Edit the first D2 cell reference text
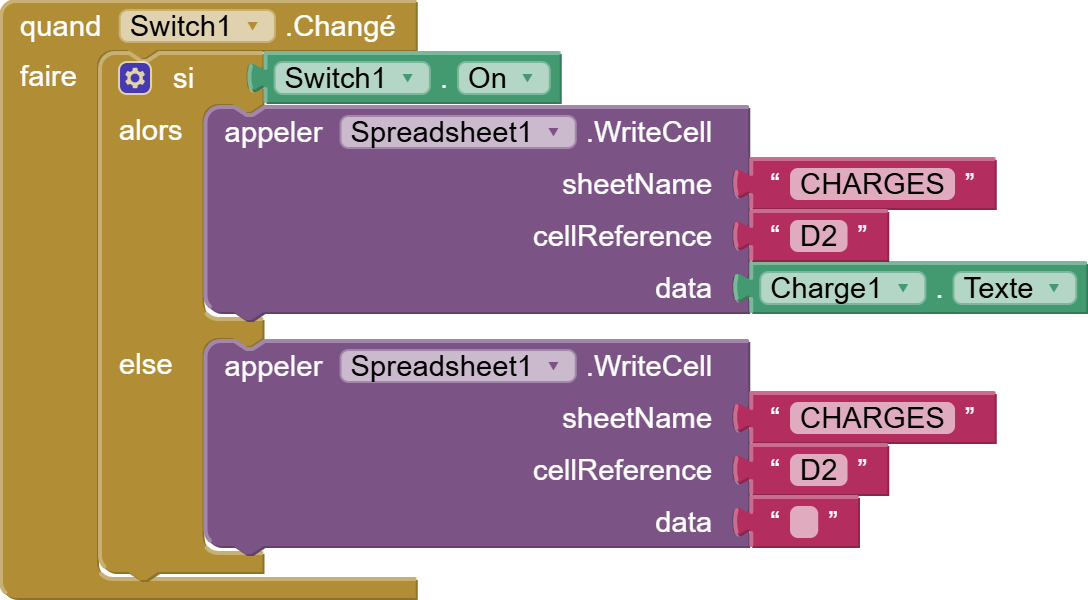 (819, 236)
